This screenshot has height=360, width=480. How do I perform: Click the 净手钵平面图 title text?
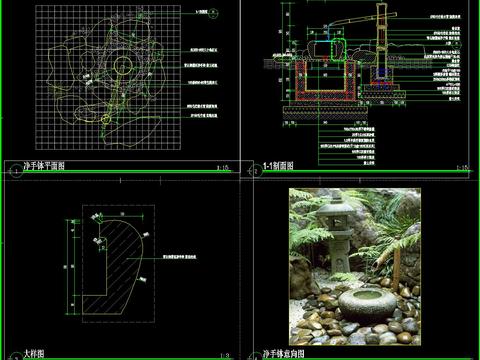pos(44,166)
